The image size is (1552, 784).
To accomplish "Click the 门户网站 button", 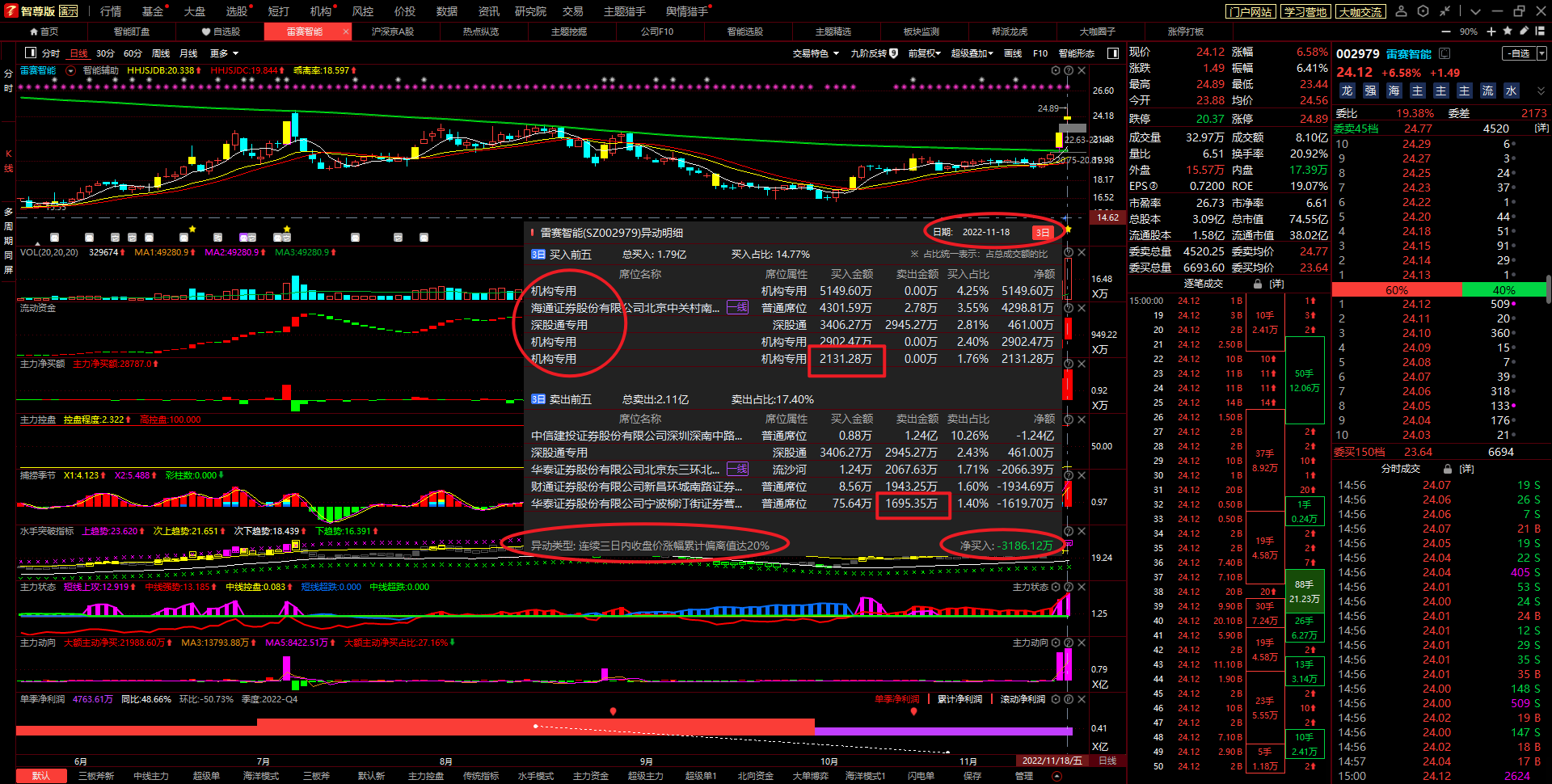I will (x=1251, y=11).
